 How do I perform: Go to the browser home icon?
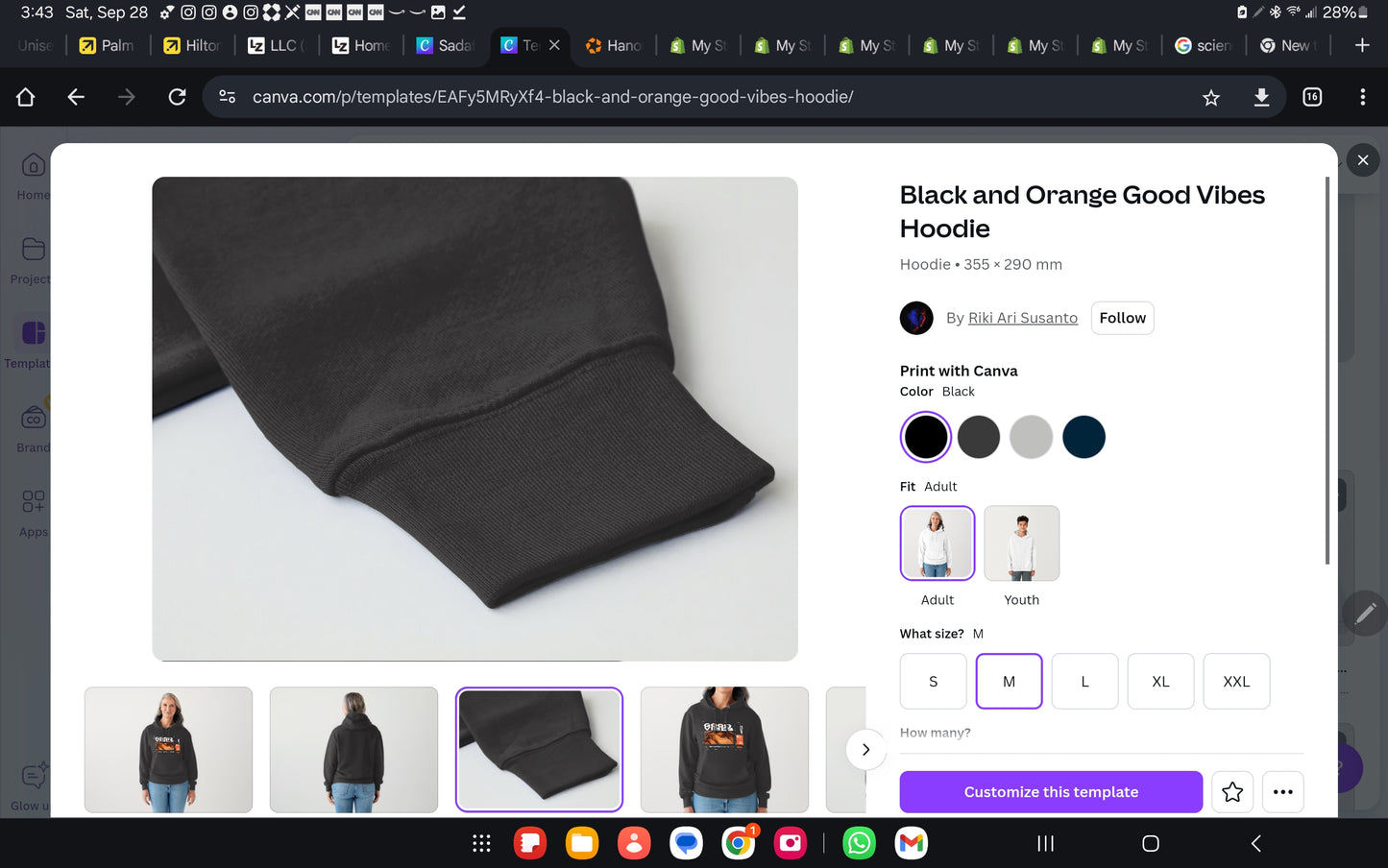tap(26, 97)
